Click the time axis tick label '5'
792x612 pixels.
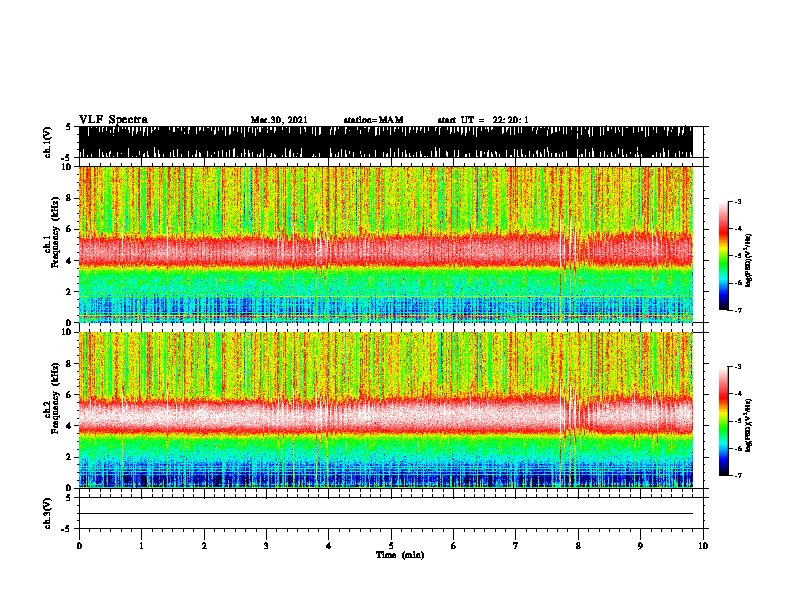tap(391, 546)
